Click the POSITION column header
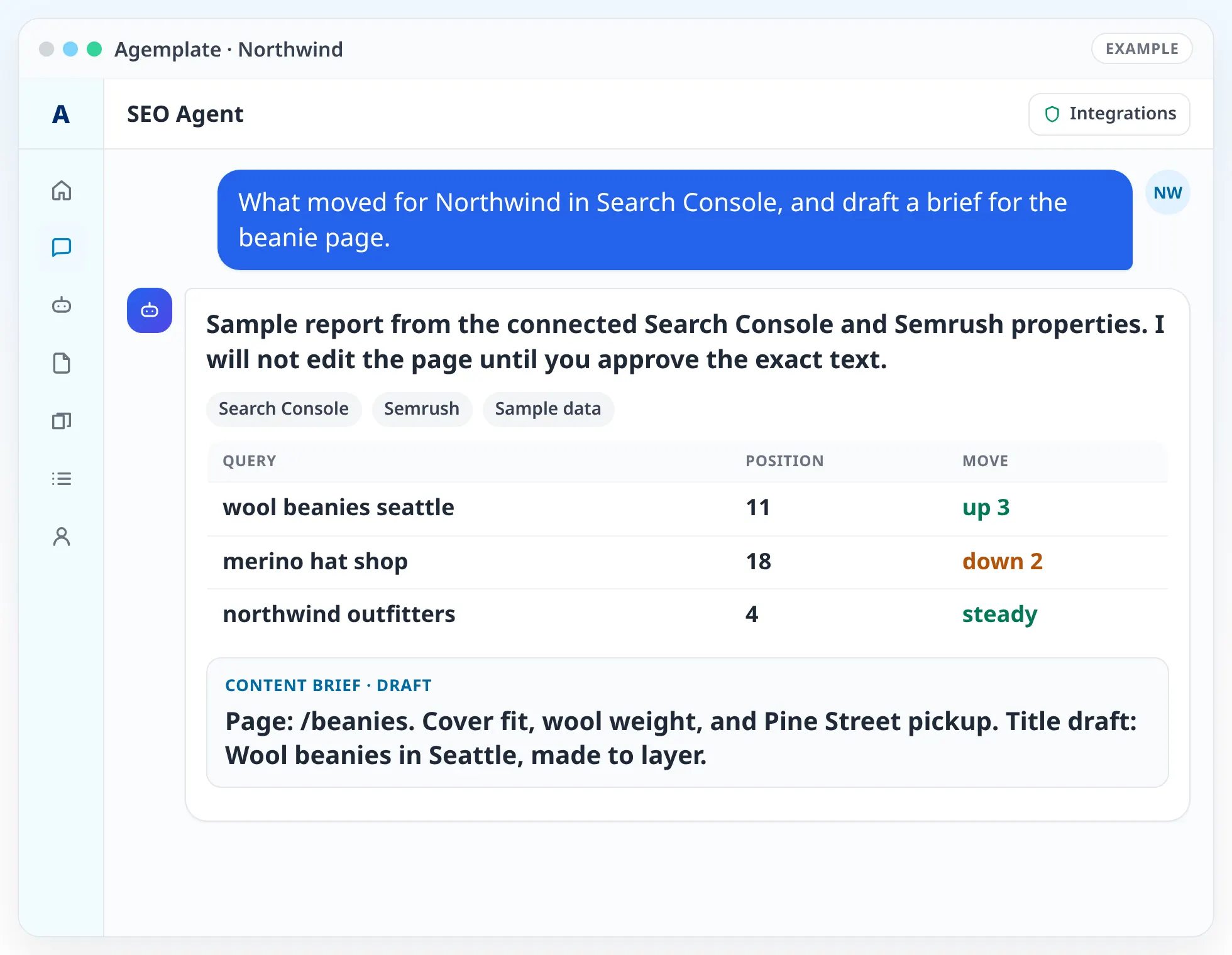This screenshot has height=955, width=1232. [x=784, y=461]
